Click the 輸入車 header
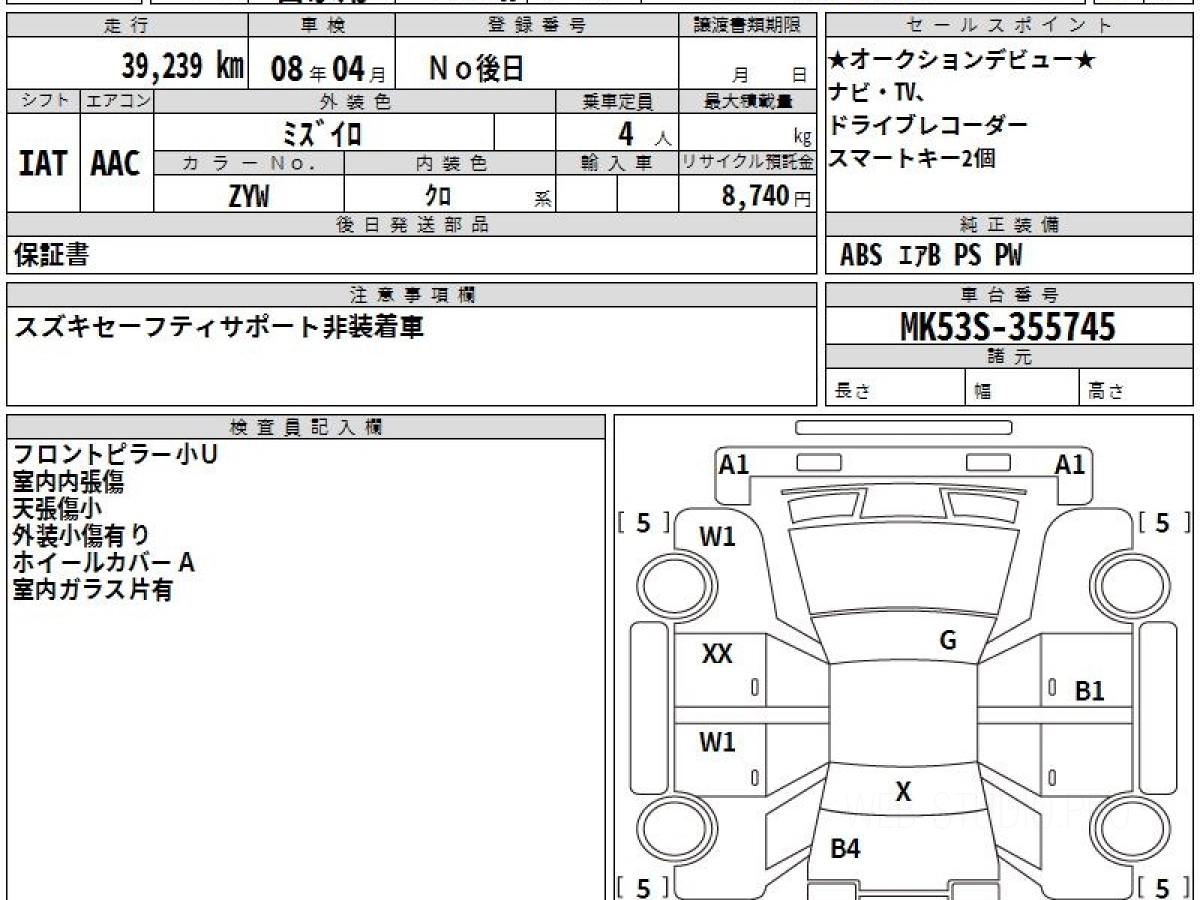The image size is (1200, 900). point(617,163)
